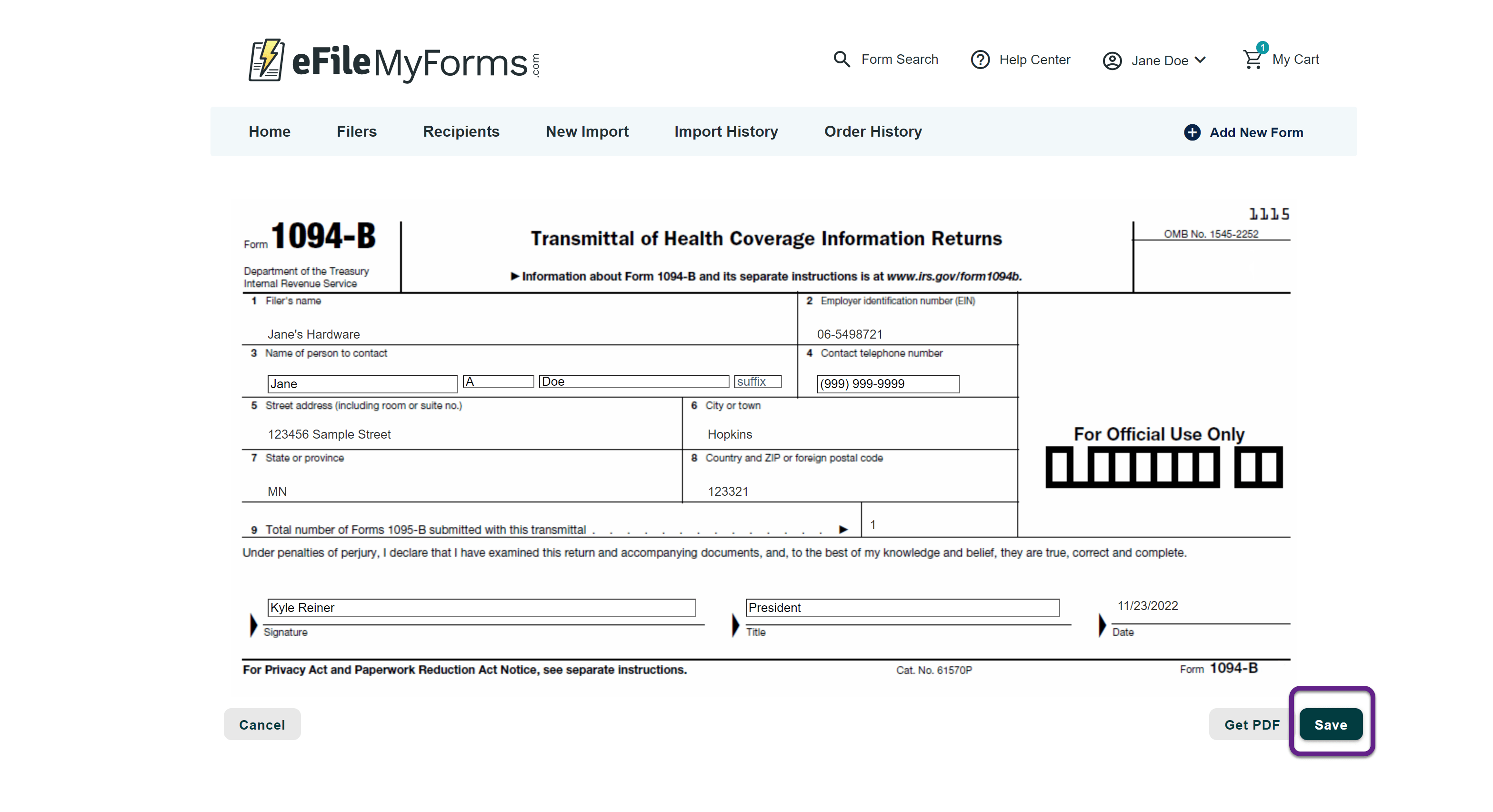Switch to the Recipients page
This screenshot has width=1493, height=812.
pos(461,131)
